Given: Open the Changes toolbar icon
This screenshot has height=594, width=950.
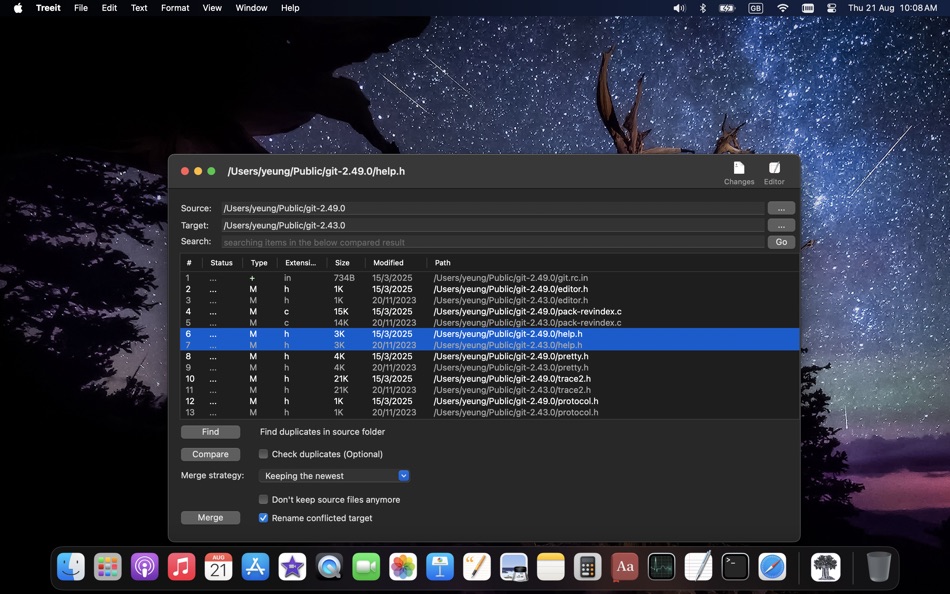Looking at the screenshot, I should [x=739, y=173].
